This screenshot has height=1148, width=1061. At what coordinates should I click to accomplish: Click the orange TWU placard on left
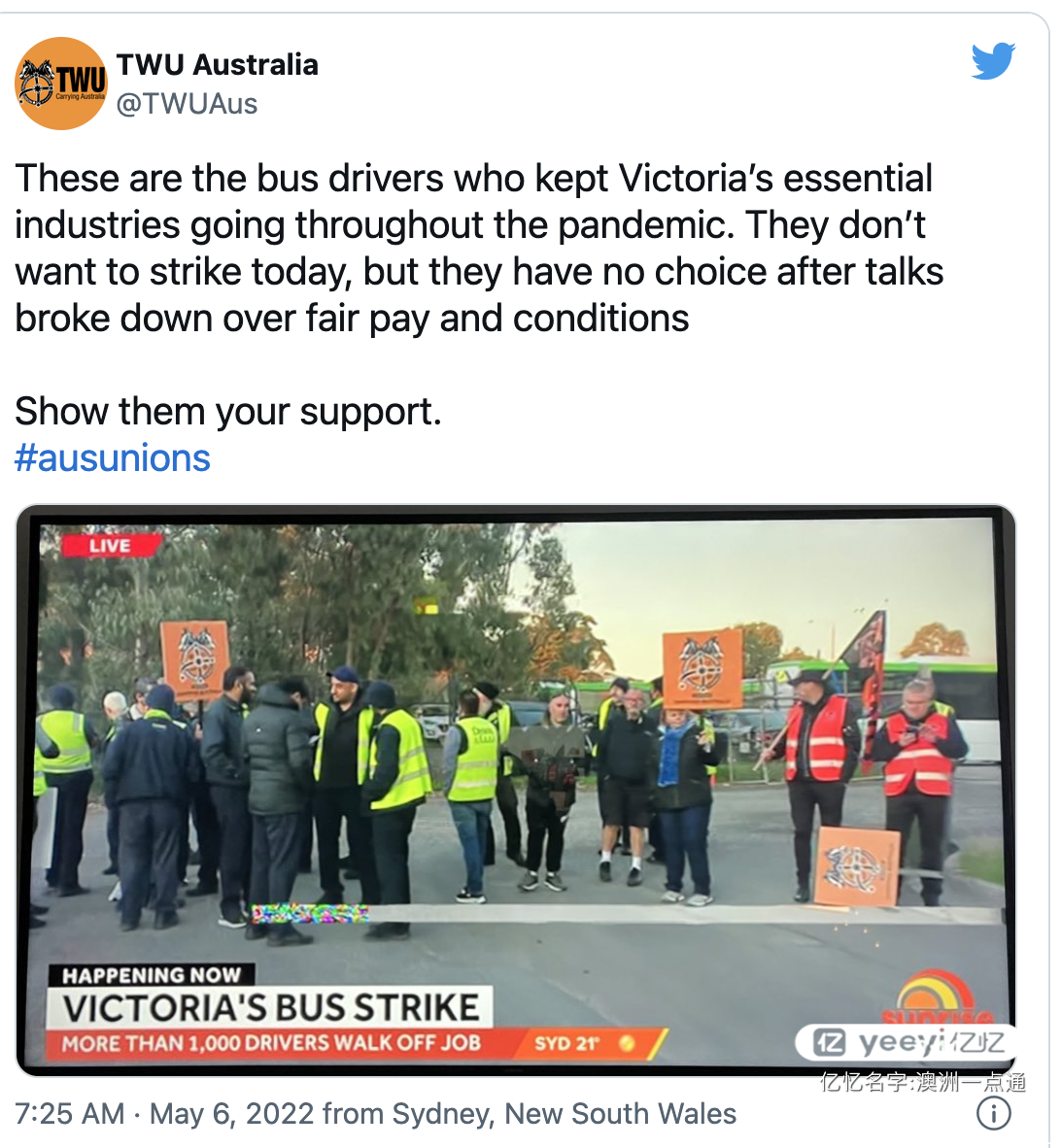coord(194,658)
